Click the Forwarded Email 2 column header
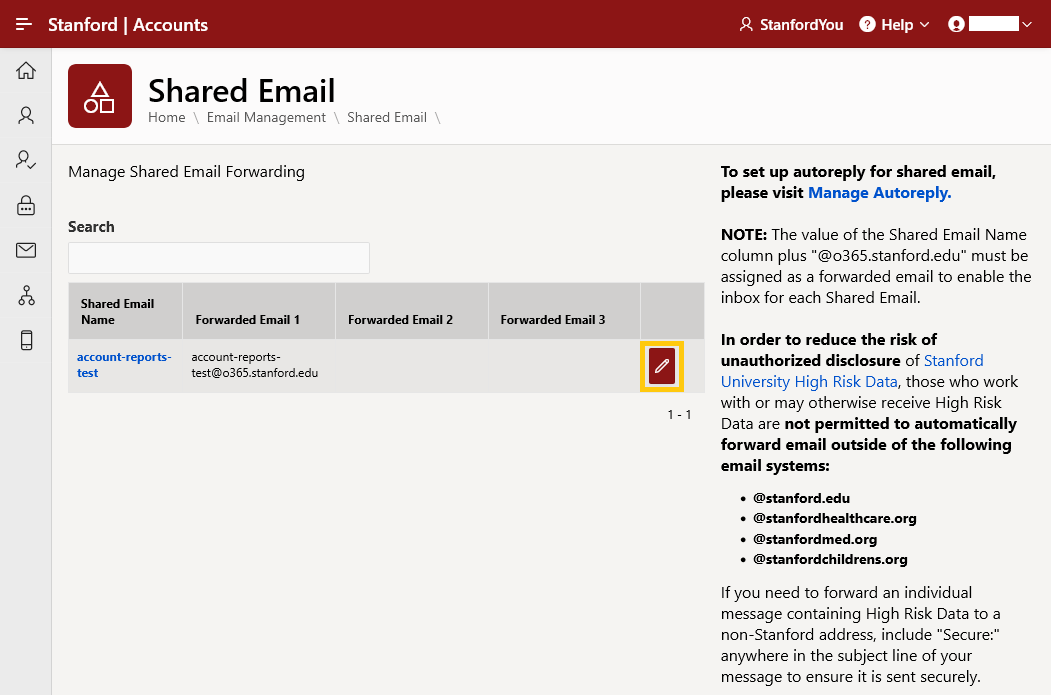Viewport: 1051px width, 695px height. click(412, 312)
